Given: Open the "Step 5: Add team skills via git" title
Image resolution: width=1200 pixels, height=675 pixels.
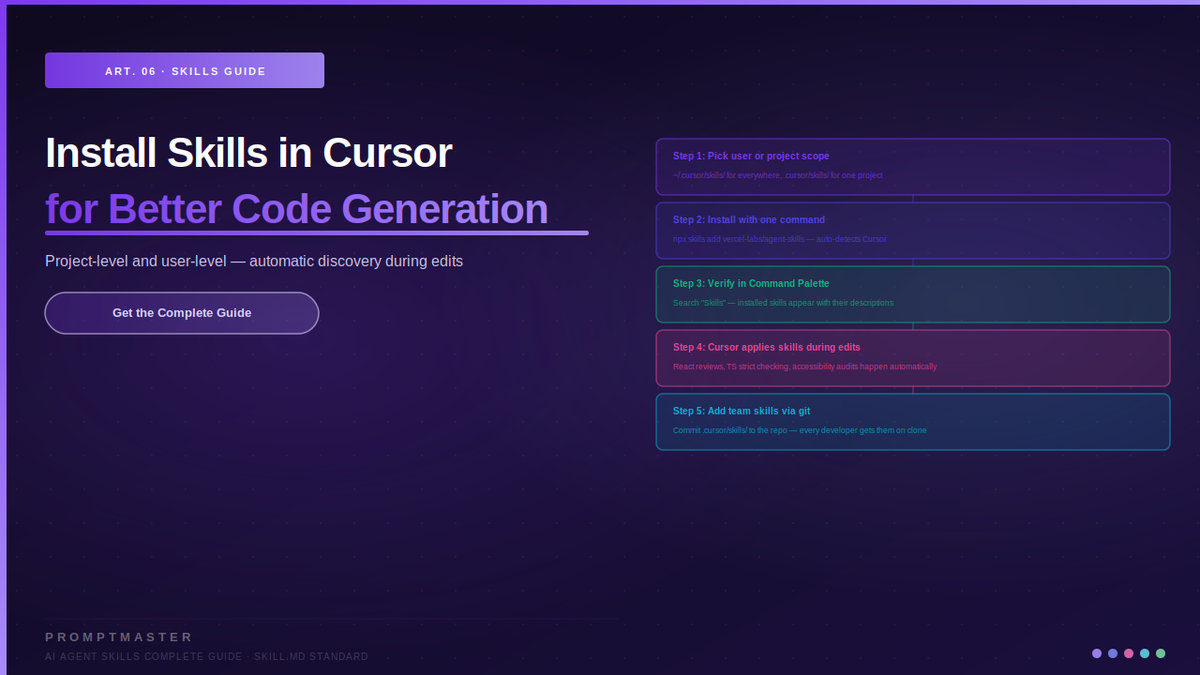Looking at the screenshot, I should point(741,411).
